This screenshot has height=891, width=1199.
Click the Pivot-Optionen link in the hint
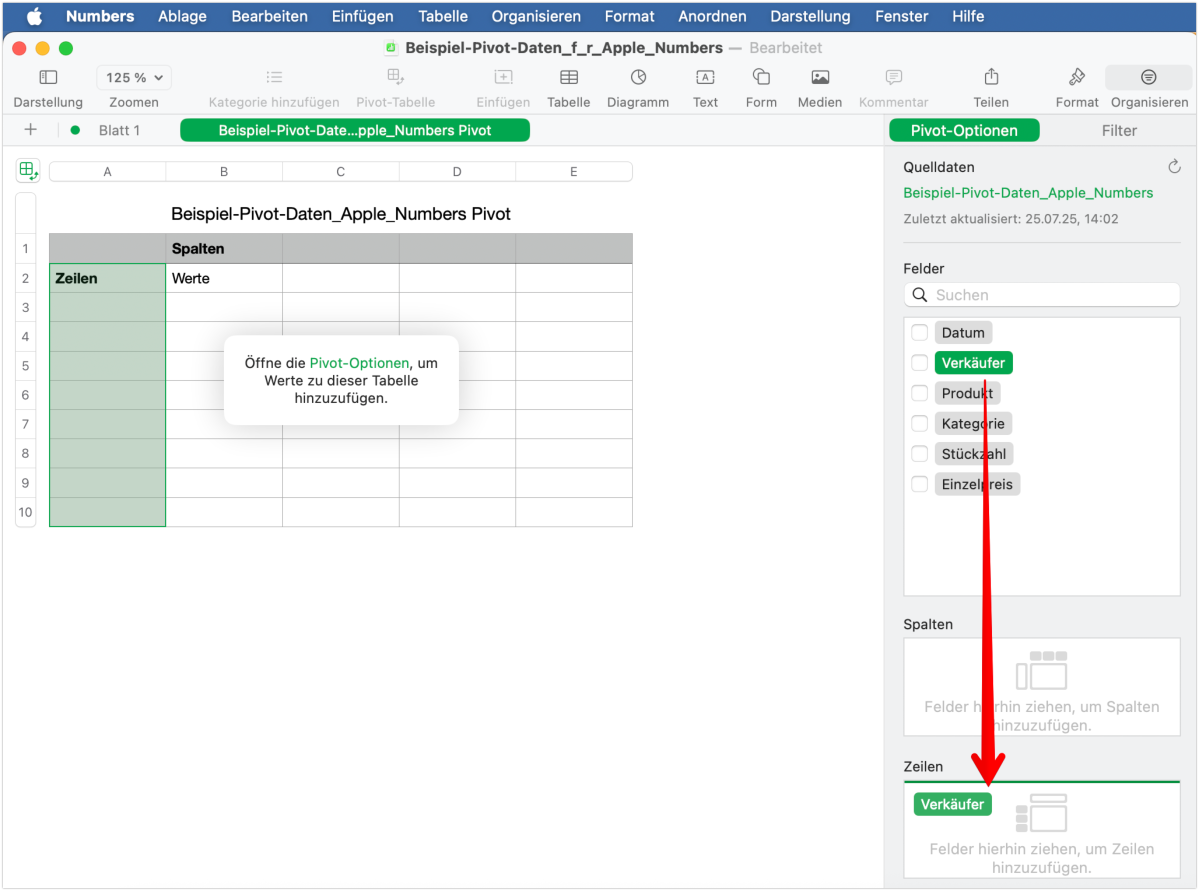(x=359, y=363)
